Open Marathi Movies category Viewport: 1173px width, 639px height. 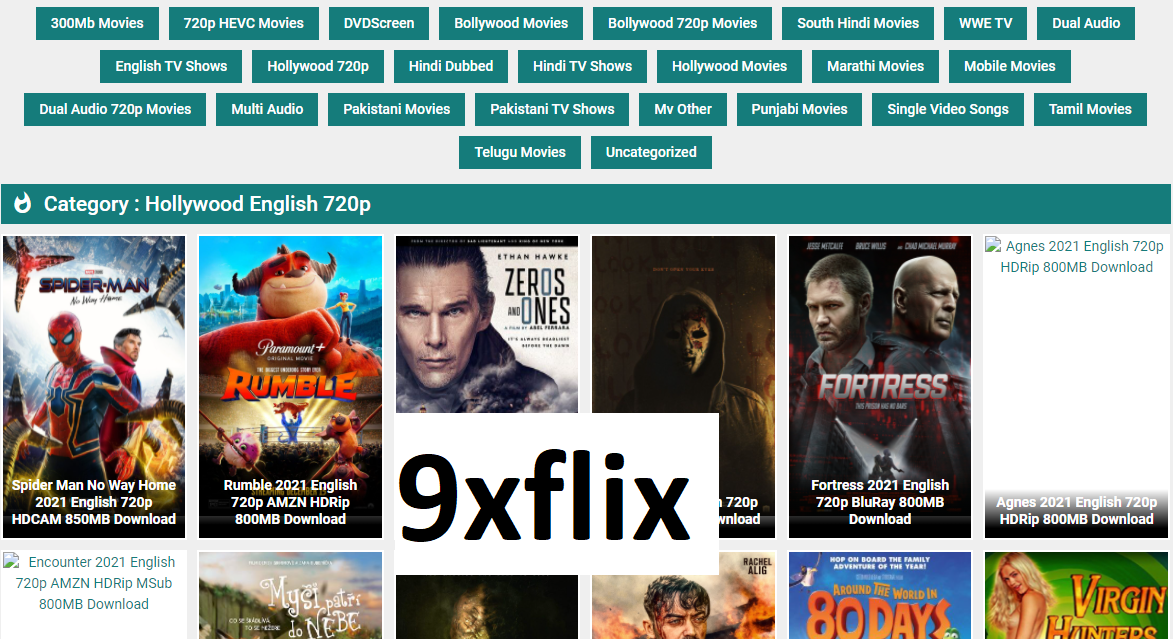(x=875, y=66)
